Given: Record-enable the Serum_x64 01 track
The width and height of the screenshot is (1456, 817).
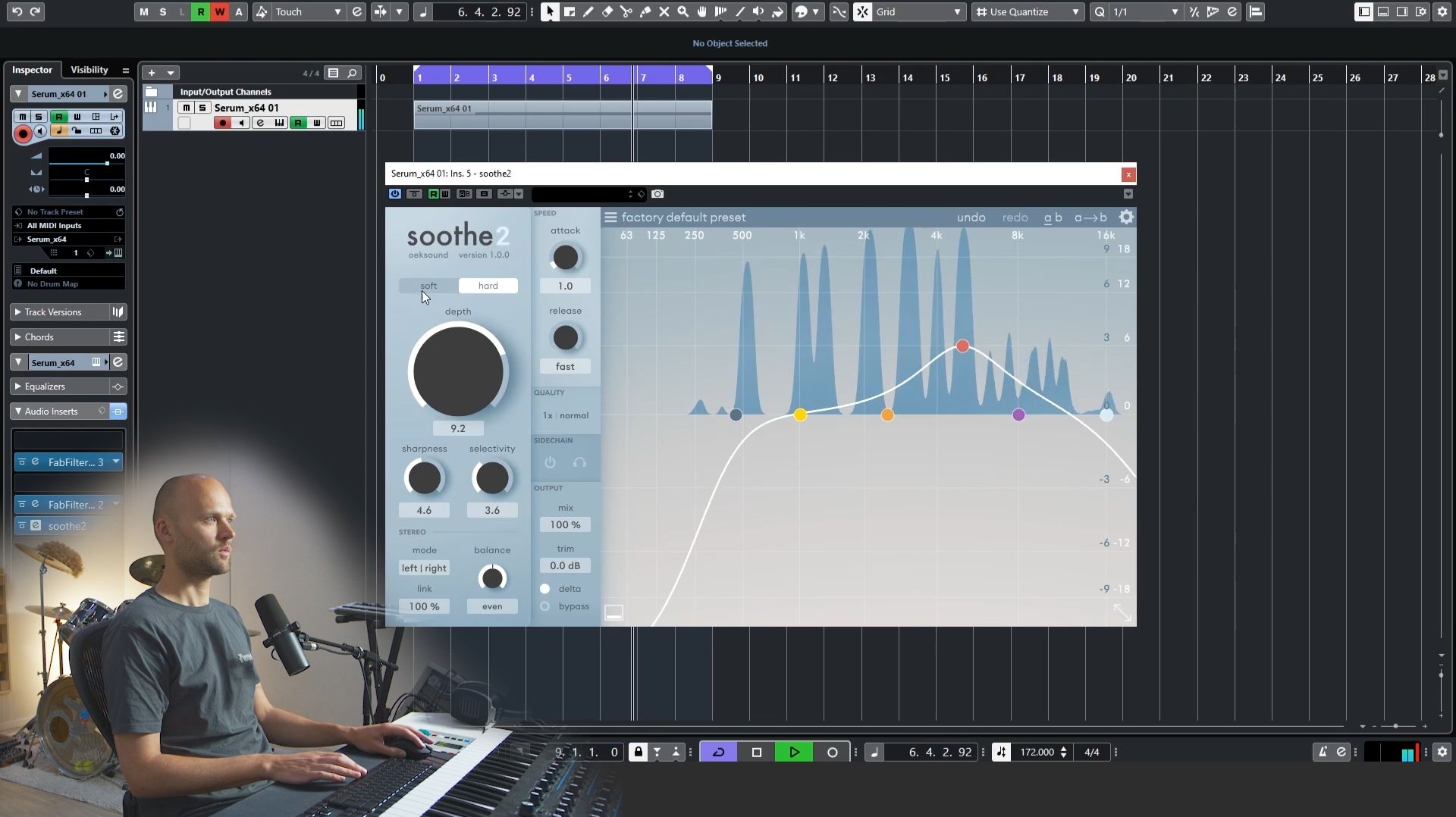Looking at the screenshot, I should 222,123.
